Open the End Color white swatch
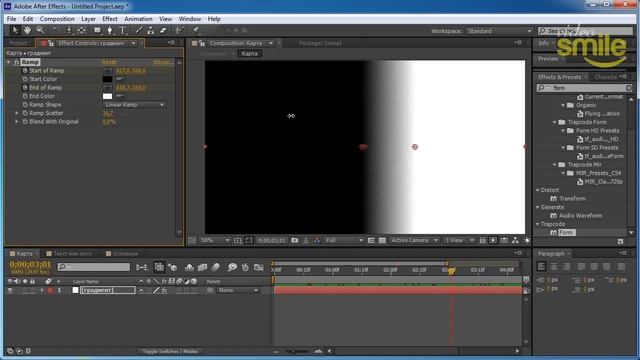The width and height of the screenshot is (640, 360). pos(107,96)
